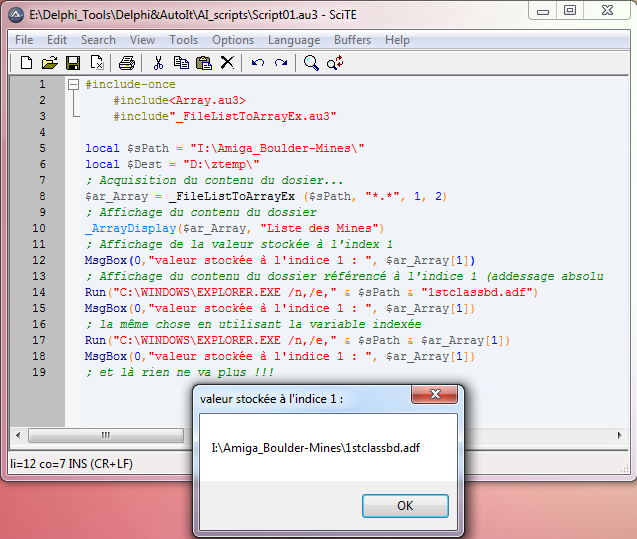The width and height of the screenshot is (637, 539).
Task: Close the SciTE editor window
Action: (607, 11)
